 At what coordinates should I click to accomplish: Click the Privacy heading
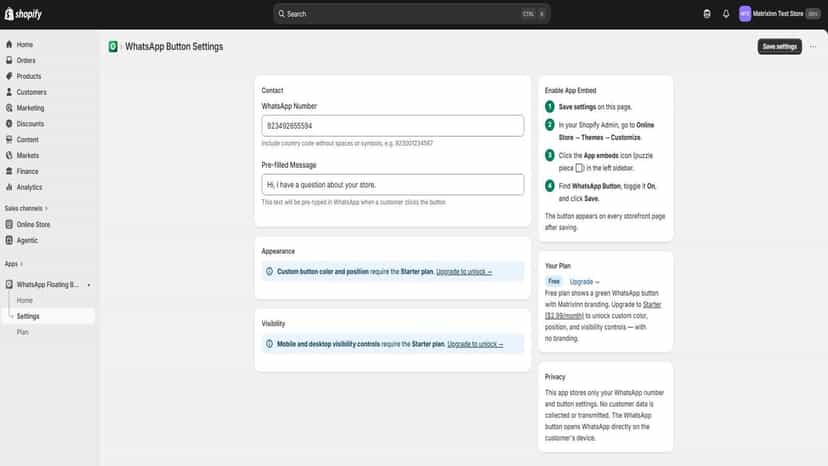pyautogui.click(x=555, y=377)
